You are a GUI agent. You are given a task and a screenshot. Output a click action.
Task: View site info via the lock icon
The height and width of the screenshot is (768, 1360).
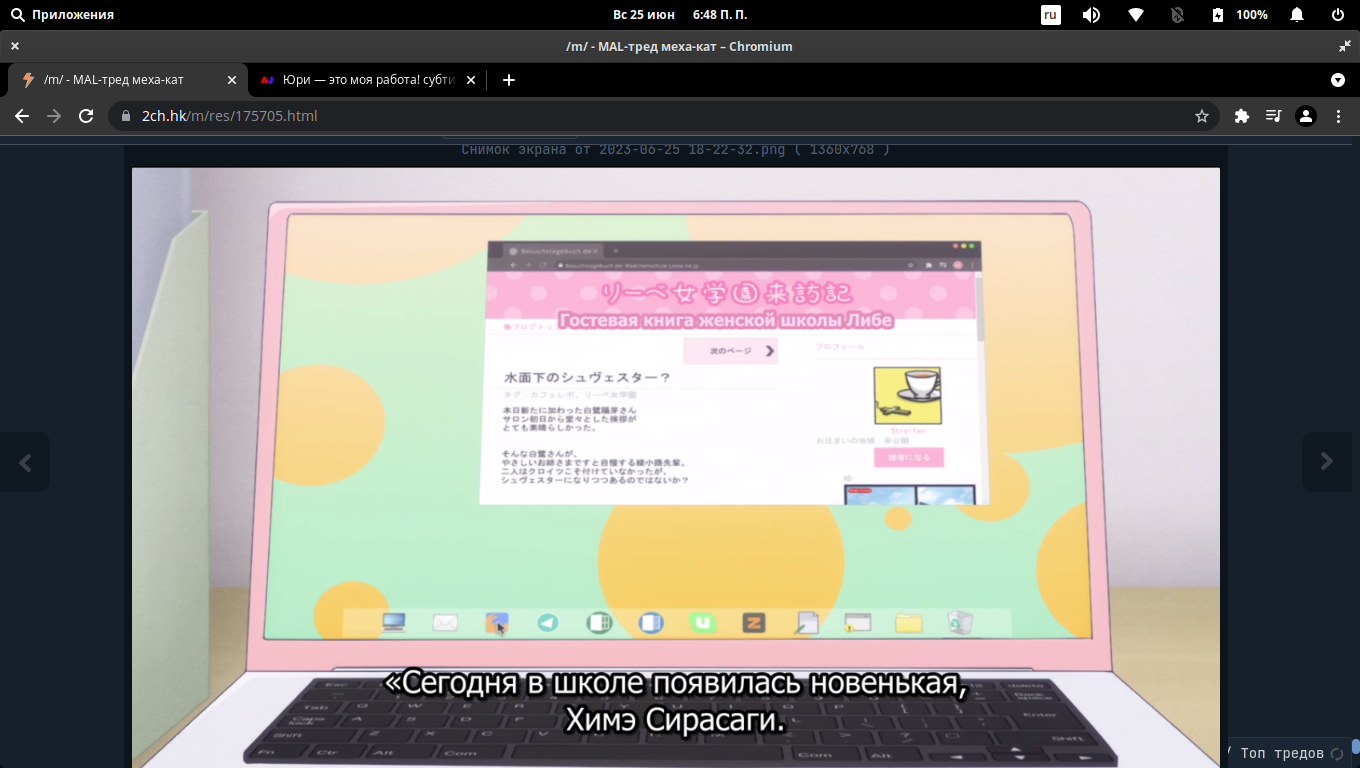[x=126, y=116]
